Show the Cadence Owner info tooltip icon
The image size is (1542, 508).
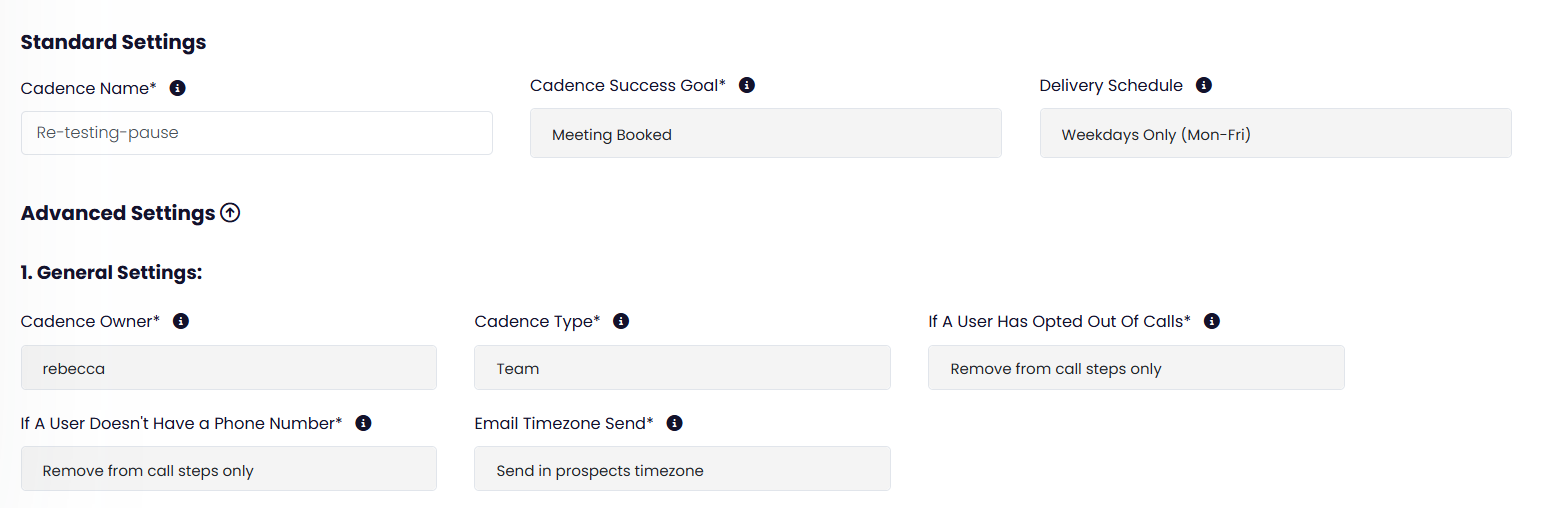coord(181,321)
